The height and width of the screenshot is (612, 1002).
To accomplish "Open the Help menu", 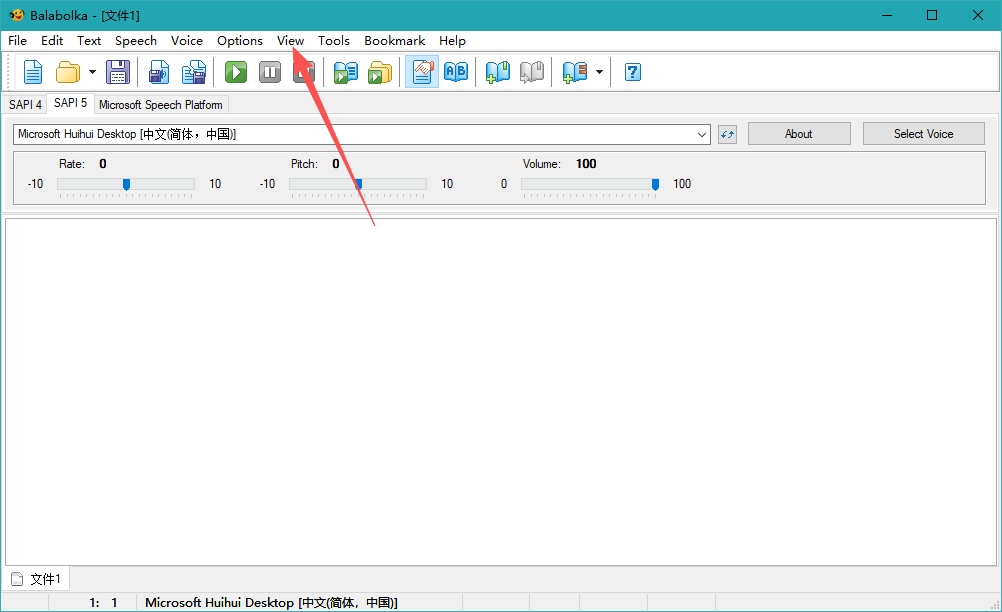I will pos(452,41).
